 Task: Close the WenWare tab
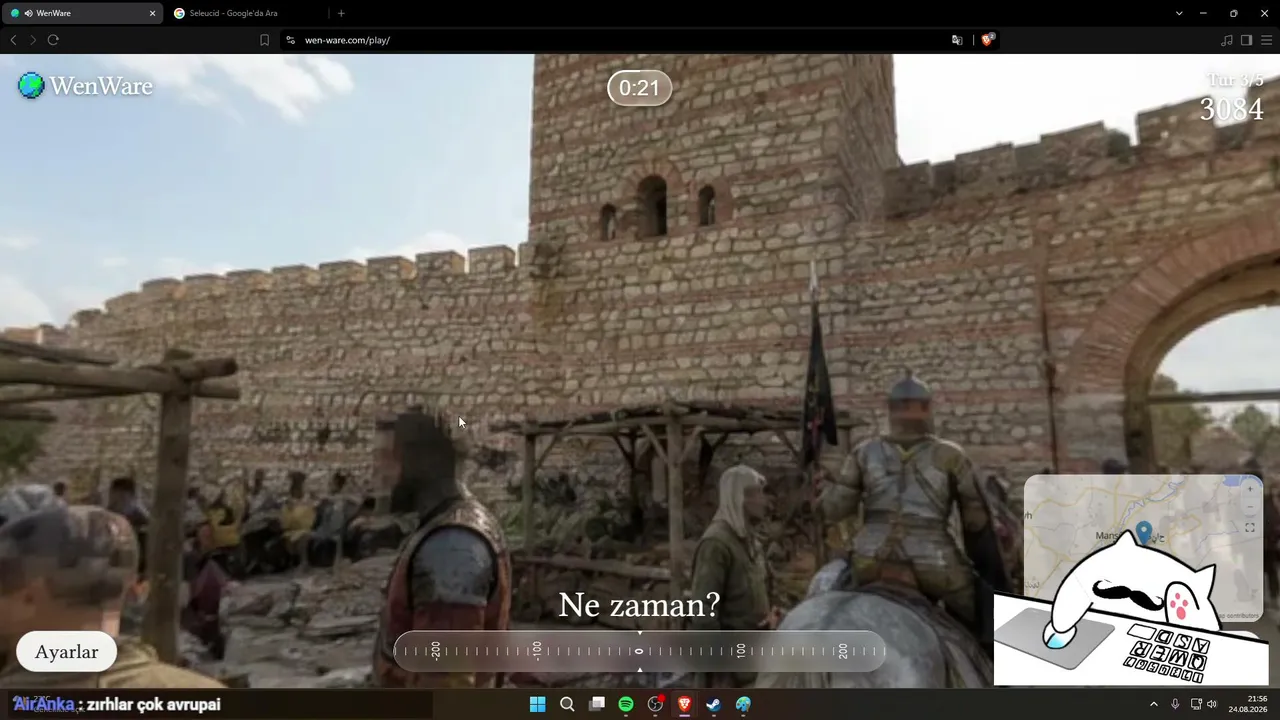point(152,13)
